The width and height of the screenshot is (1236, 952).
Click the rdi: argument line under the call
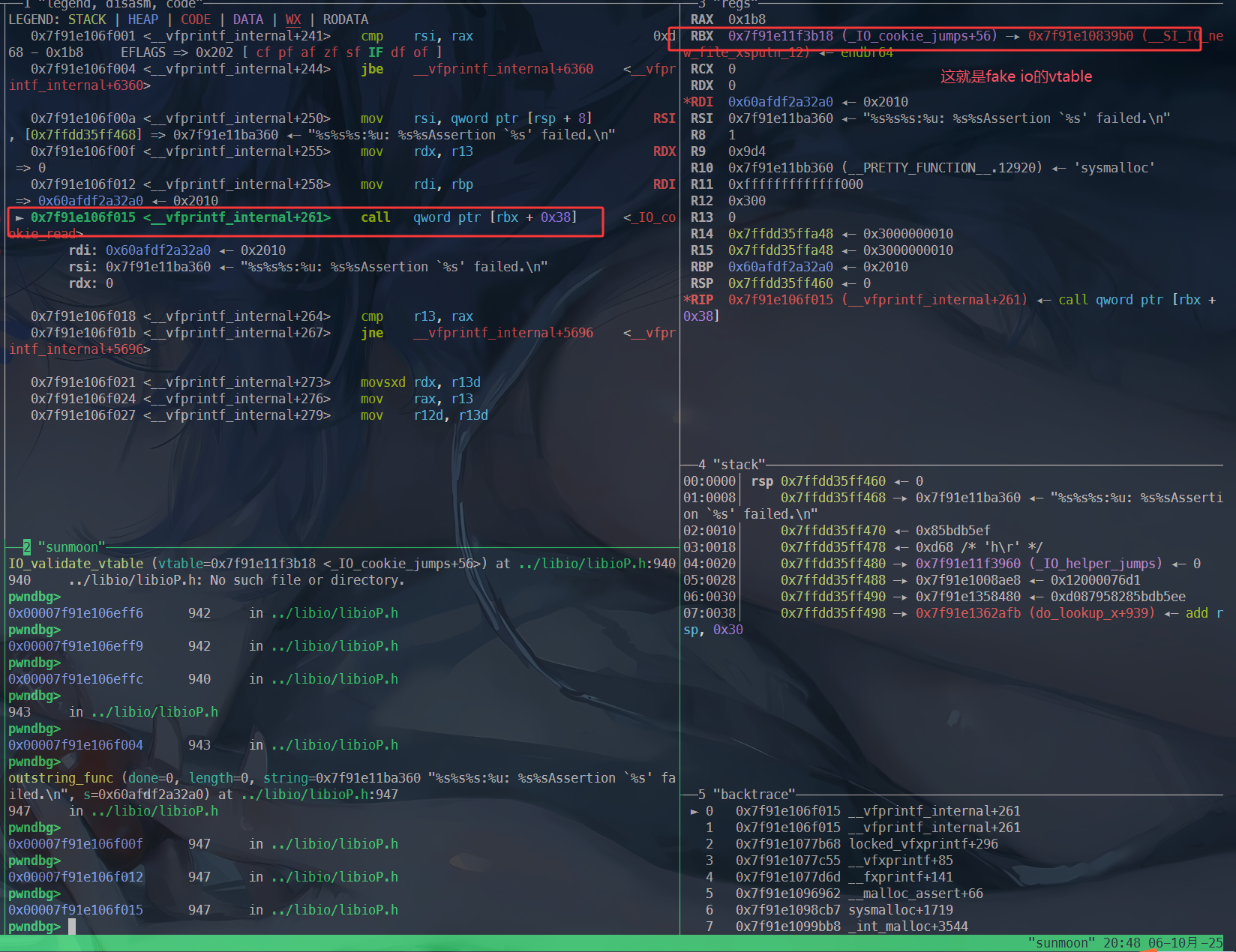(177, 250)
